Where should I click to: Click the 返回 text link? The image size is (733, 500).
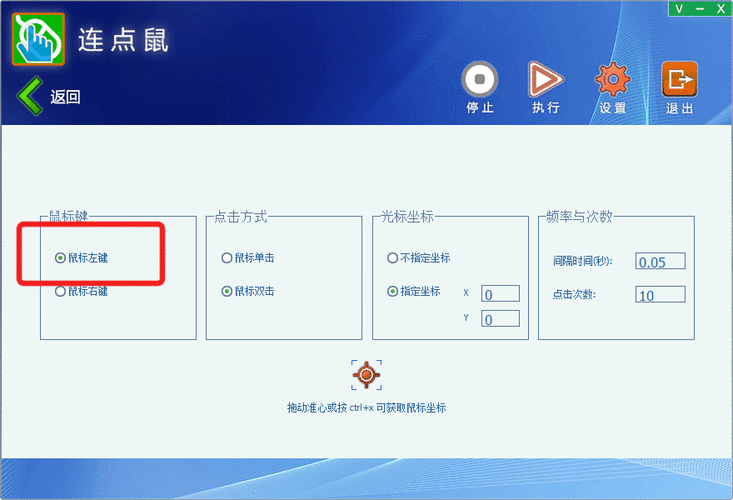click(65, 97)
